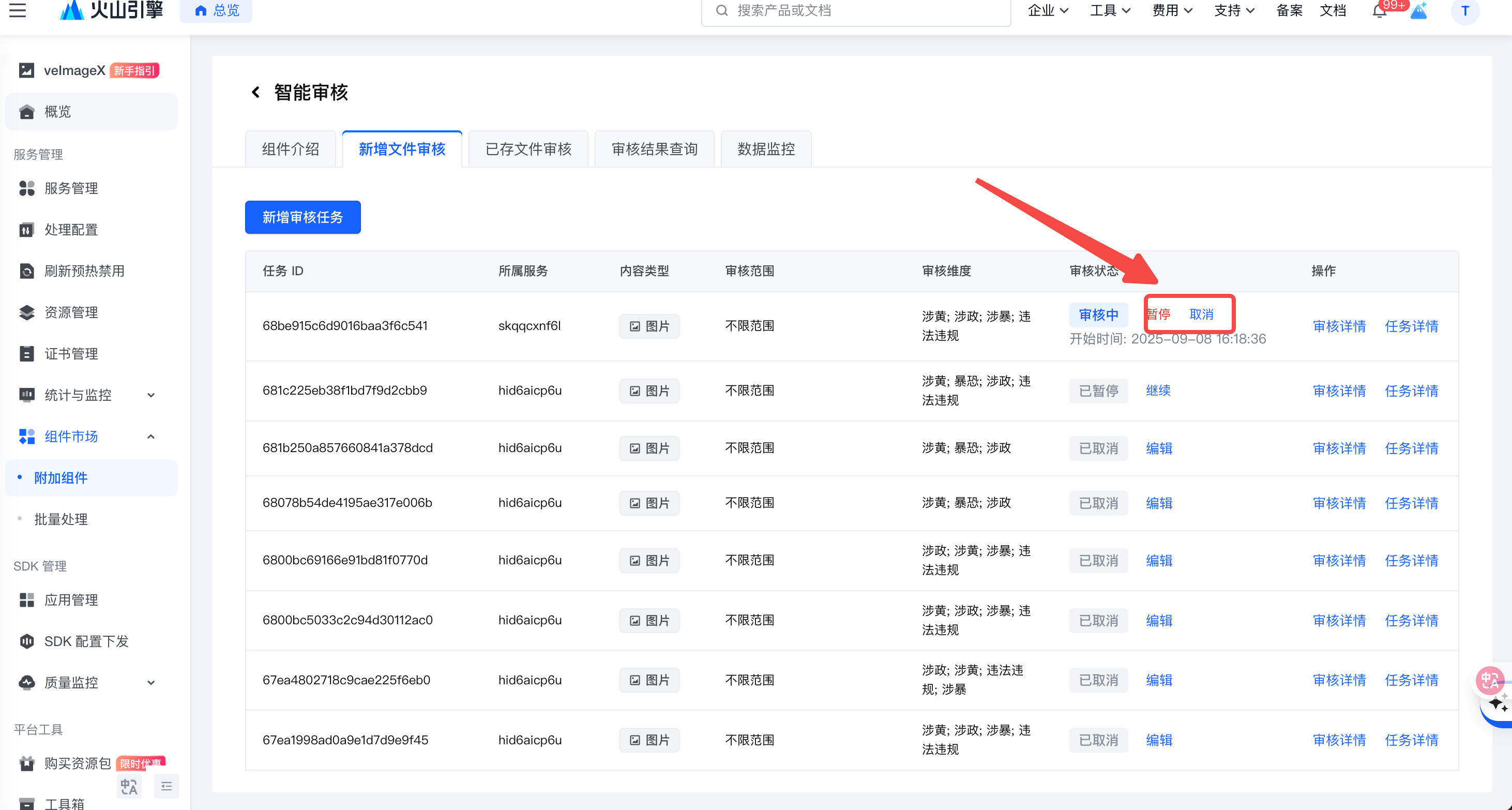
Task: Open the user avatar T icon
Action: click(x=1464, y=11)
